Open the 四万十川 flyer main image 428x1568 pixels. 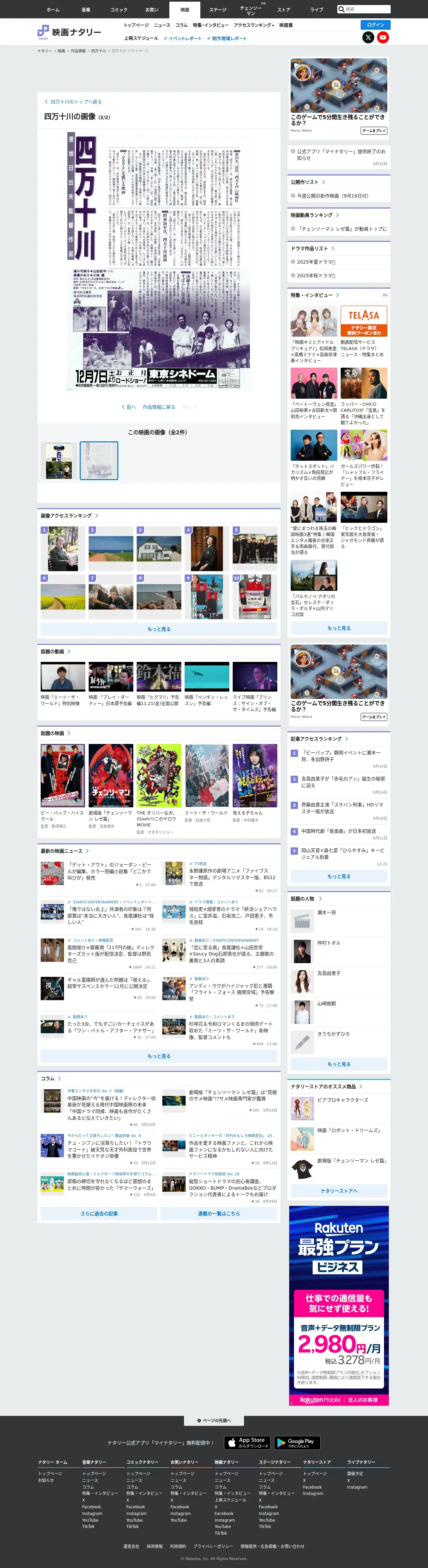tap(159, 262)
